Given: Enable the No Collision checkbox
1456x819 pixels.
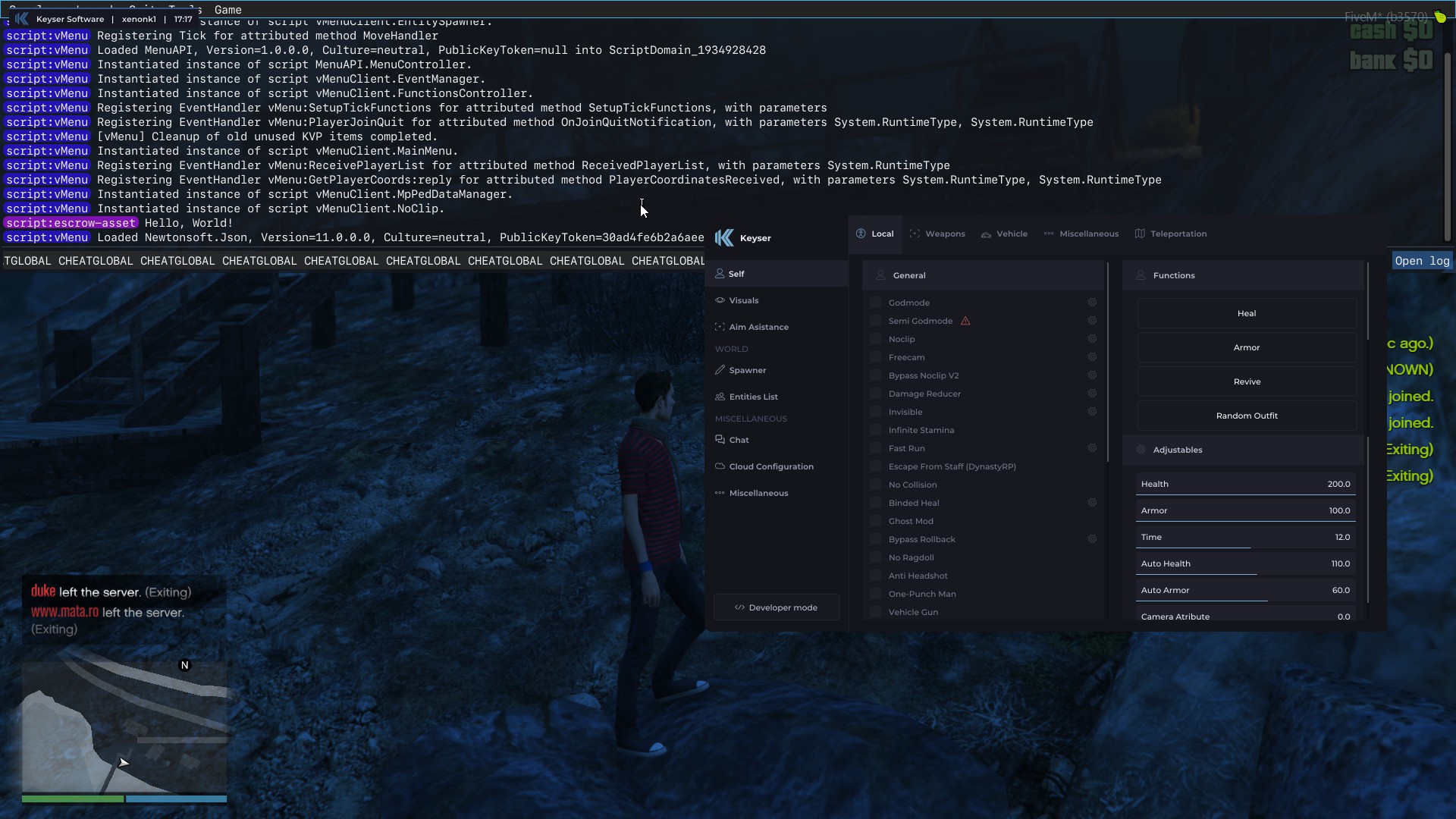Looking at the screenshot, I should pyautogui.click(x=876, y=485).
